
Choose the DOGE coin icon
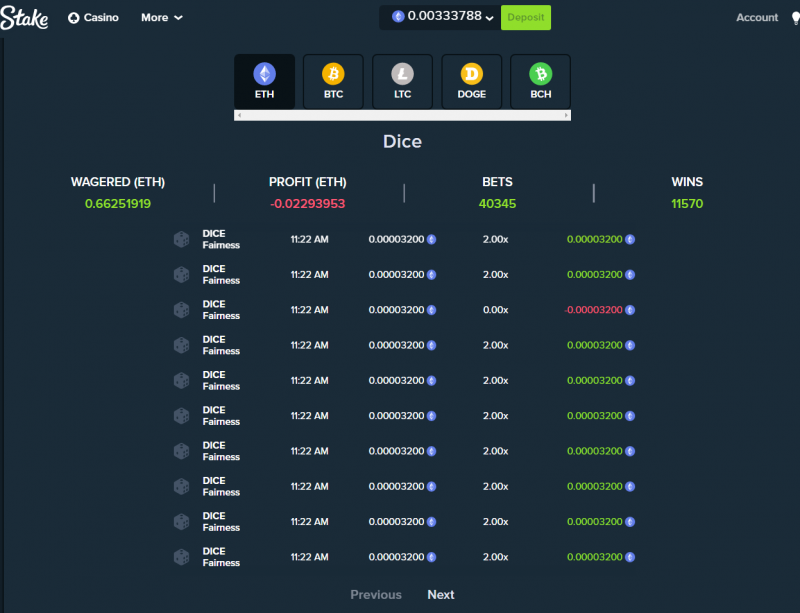coord(471,74)
